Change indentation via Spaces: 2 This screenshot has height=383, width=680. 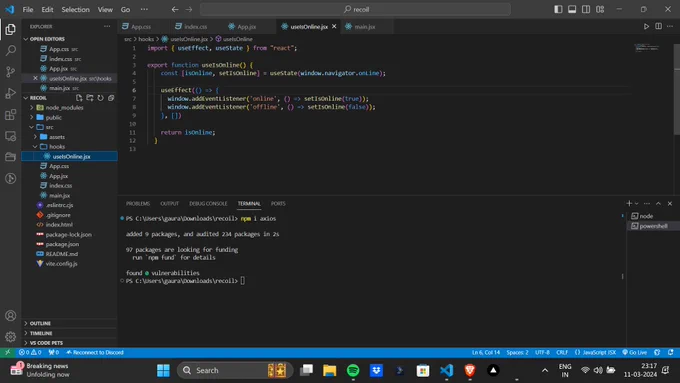(517, 352)
